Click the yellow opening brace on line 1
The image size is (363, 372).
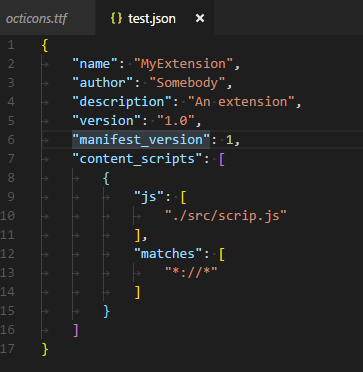(45, 45)
